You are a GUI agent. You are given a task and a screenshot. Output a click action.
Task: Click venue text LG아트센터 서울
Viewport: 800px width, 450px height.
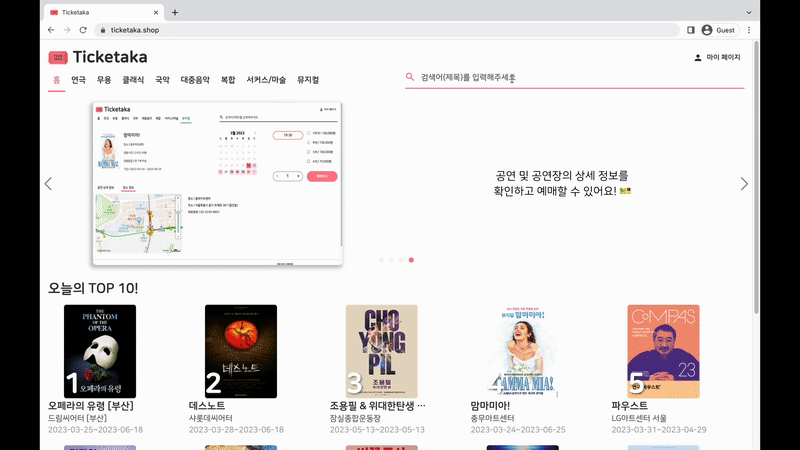pos(639,418)
